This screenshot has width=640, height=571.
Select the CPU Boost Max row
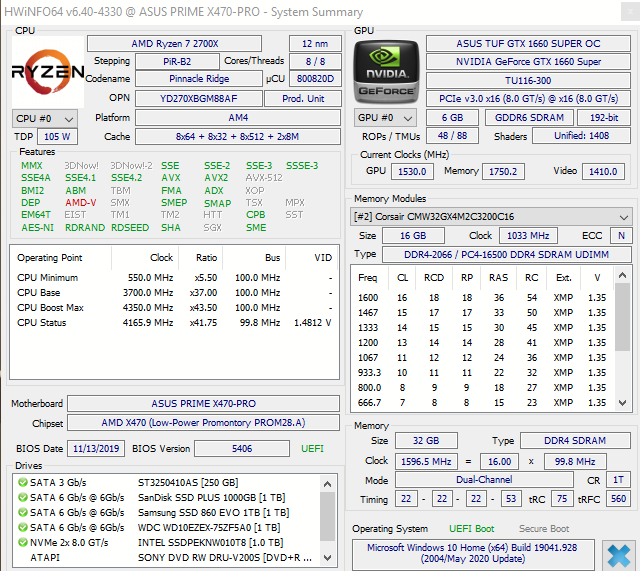click(174, 308)
